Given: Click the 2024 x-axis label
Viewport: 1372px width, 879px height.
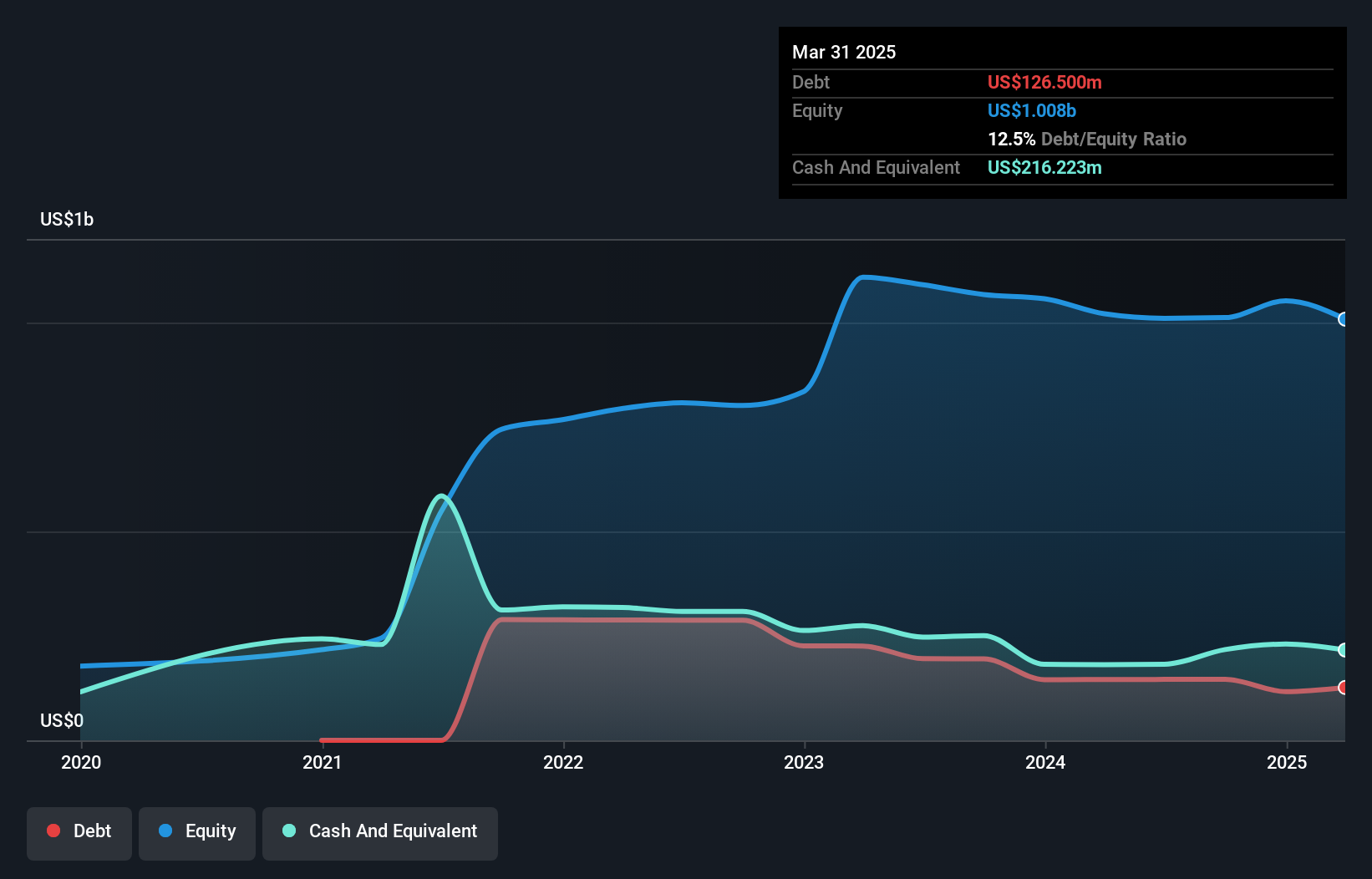Looking at the screenshot, I should click(1045, 762).
